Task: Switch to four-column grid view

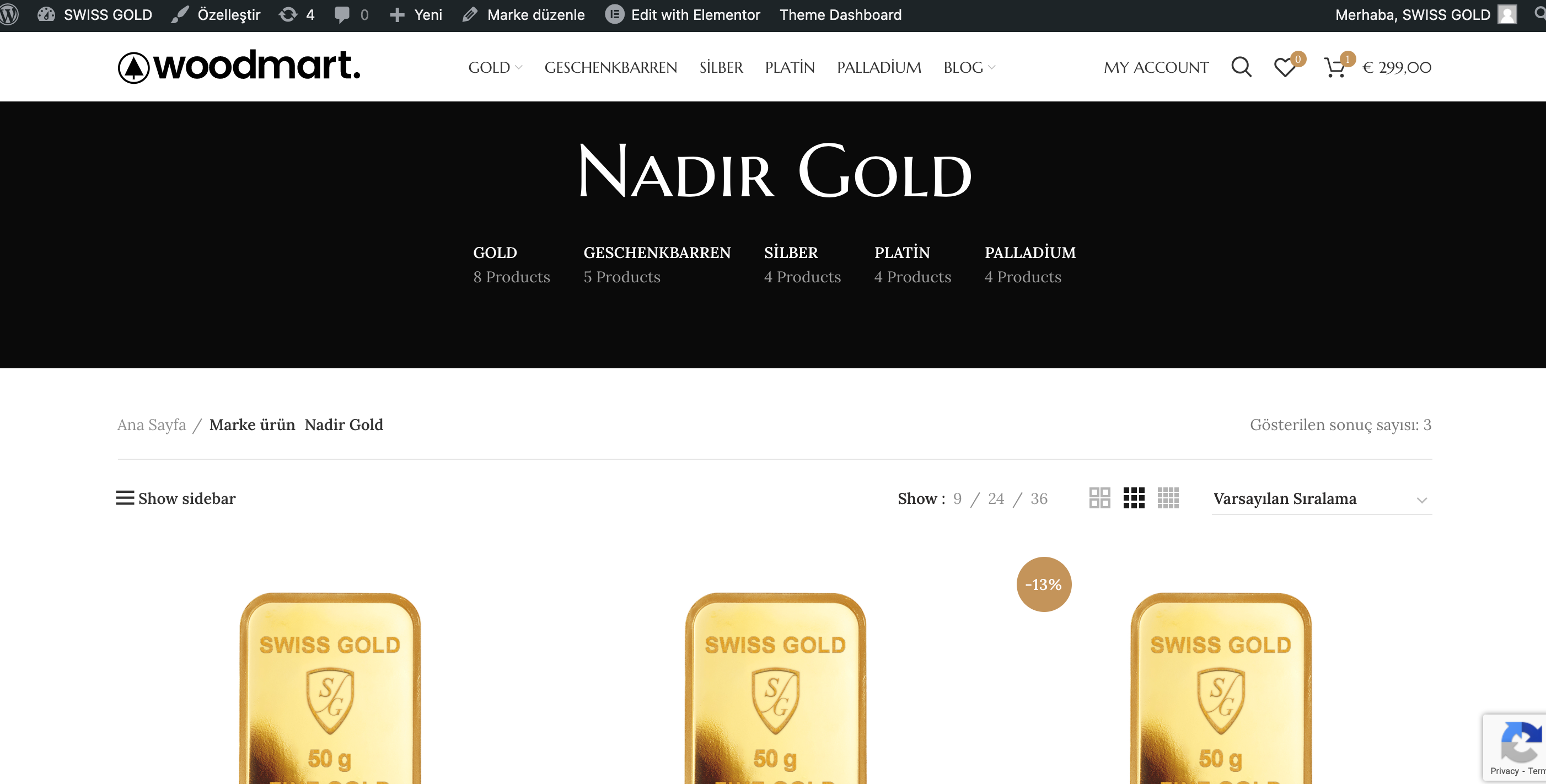Action: pyautogui.click(x=1168, y=498)
